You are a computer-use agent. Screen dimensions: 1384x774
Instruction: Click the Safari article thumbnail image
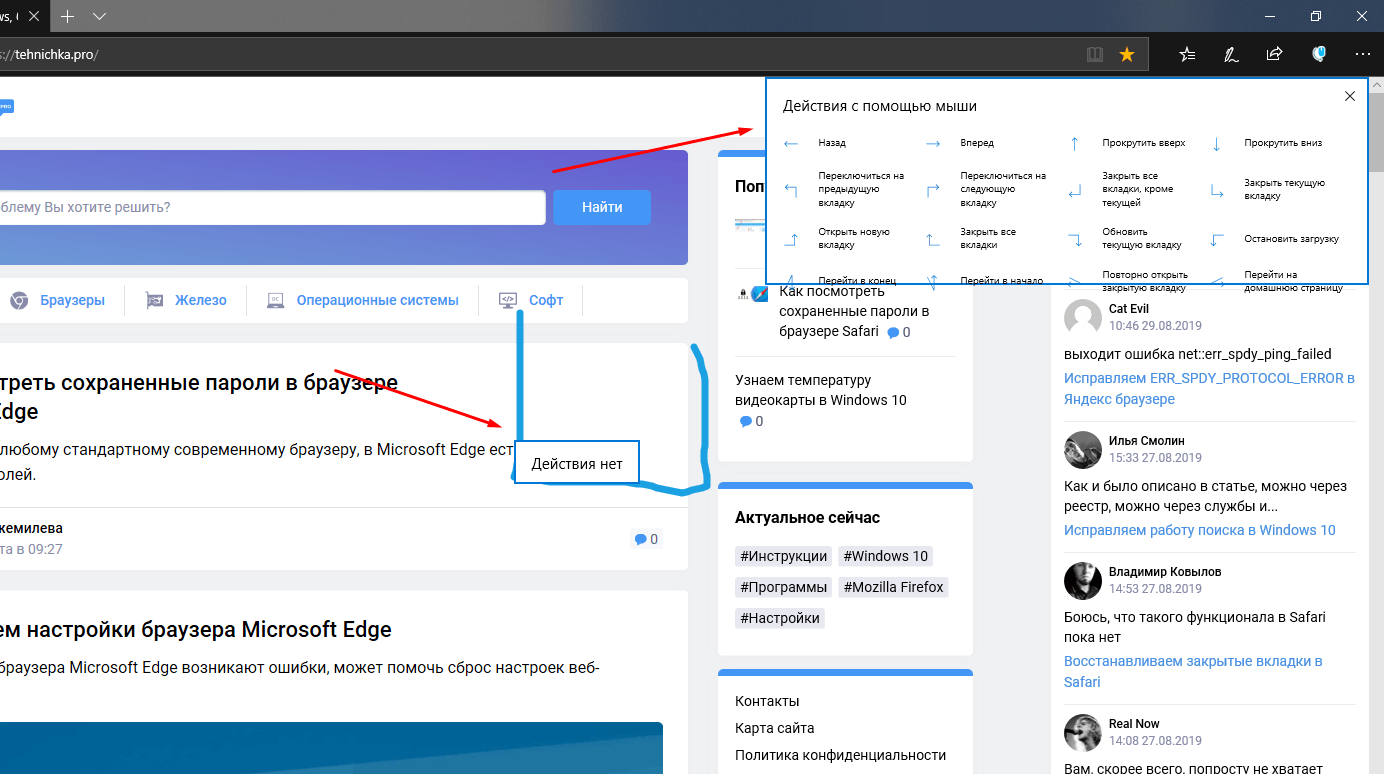pos(751,292)
